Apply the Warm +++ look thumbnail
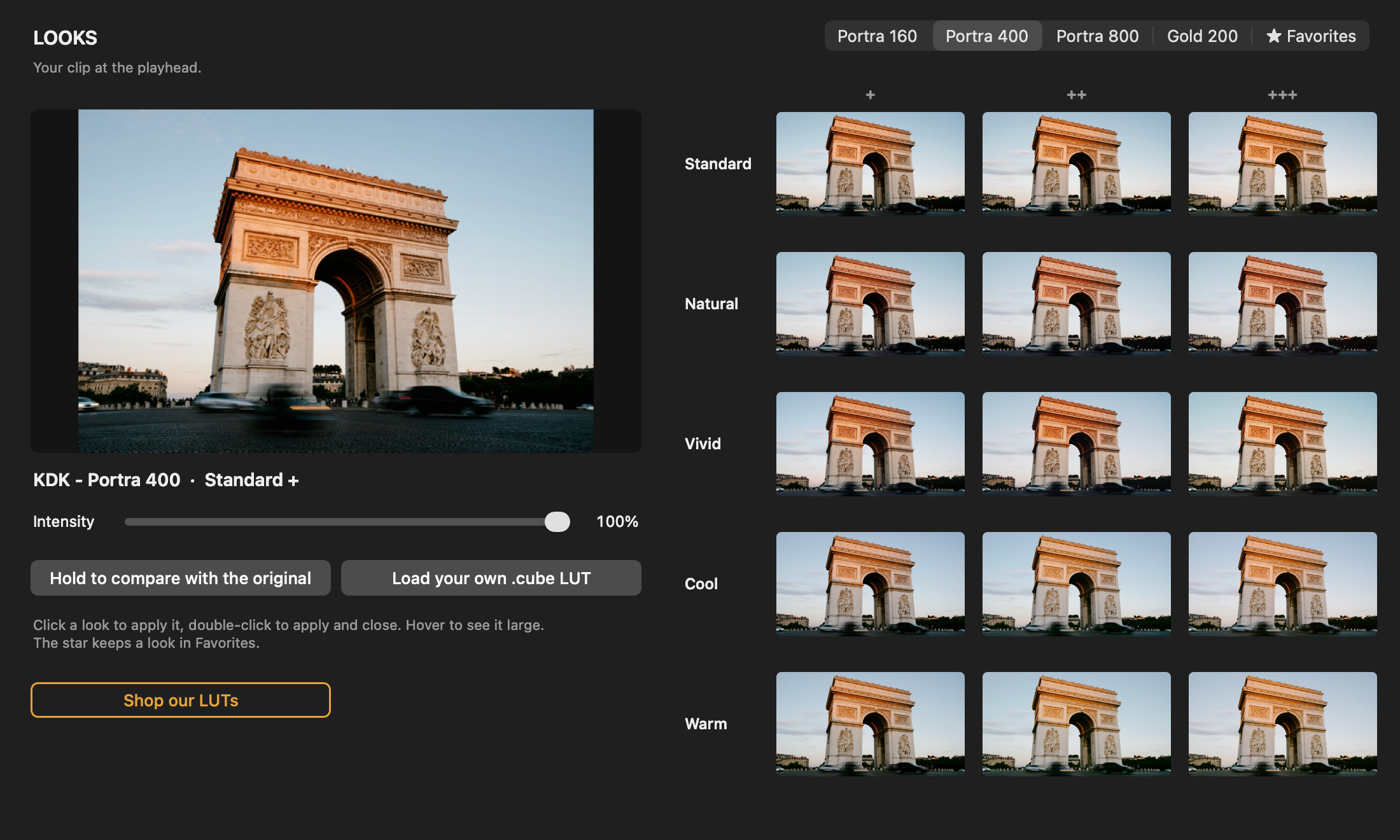 [x=1283, y=724]
